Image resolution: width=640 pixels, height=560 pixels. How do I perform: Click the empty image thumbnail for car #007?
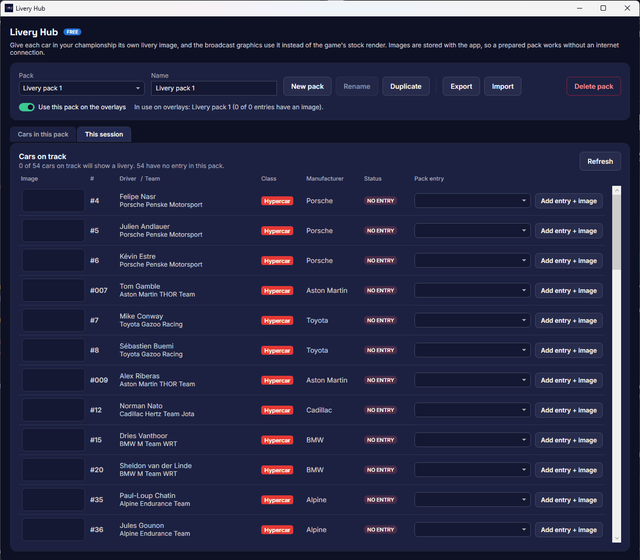[x=53, y=290]
